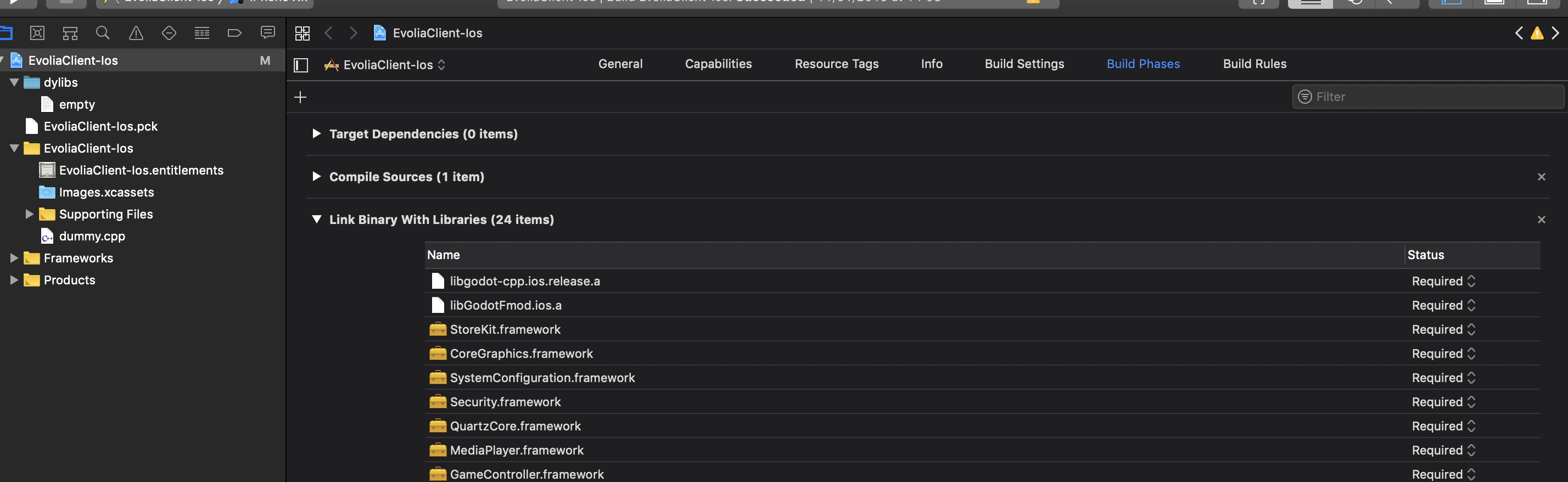Image resolution: width=1568 pixels, height=482 pixels.
Task: Open the Test navigator diamond icon
Action: pos(169,33)
